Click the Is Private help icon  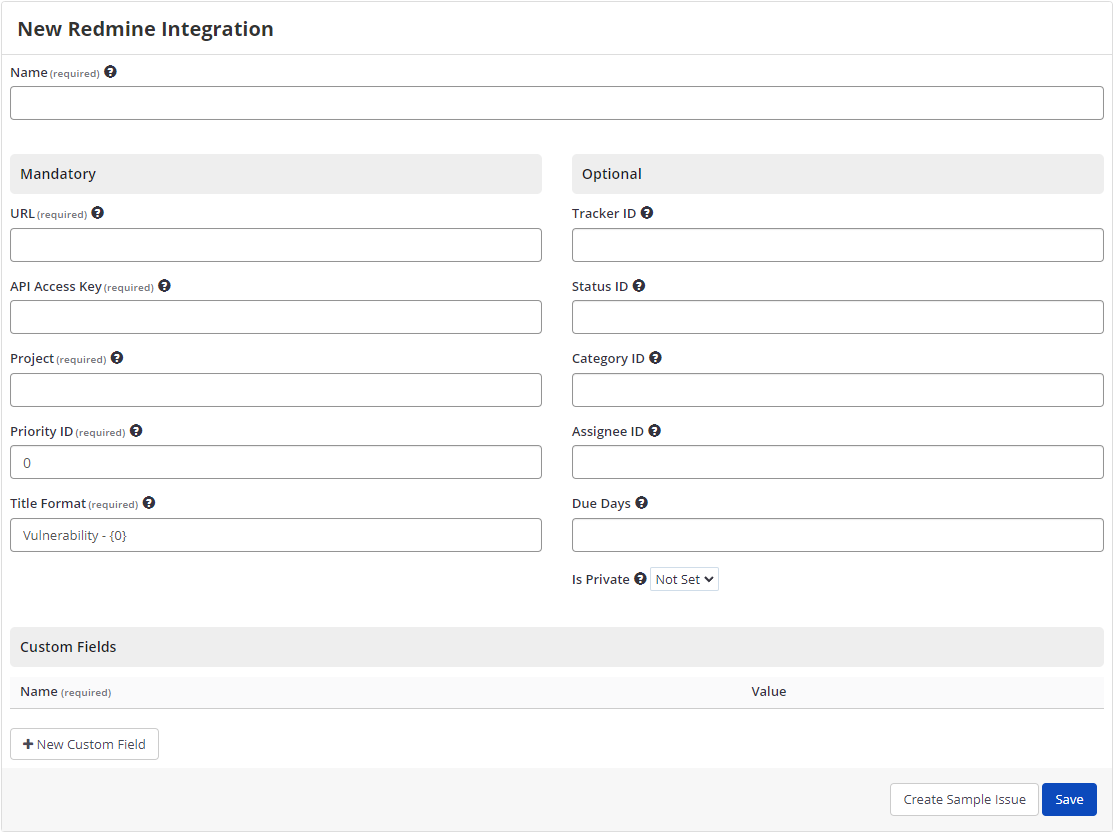(639, 578)
